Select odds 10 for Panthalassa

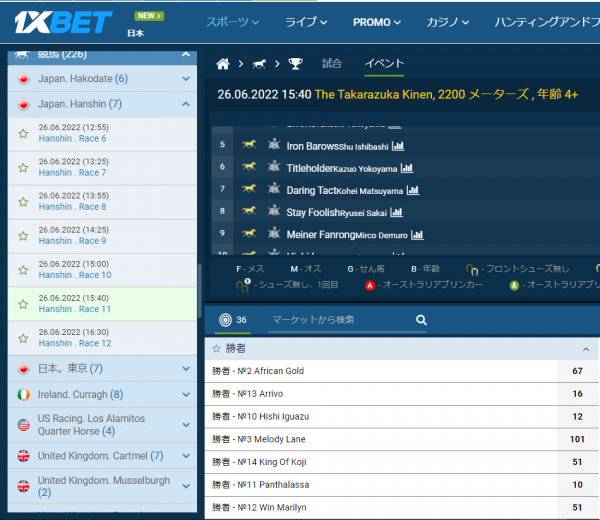tap(577, 485)
